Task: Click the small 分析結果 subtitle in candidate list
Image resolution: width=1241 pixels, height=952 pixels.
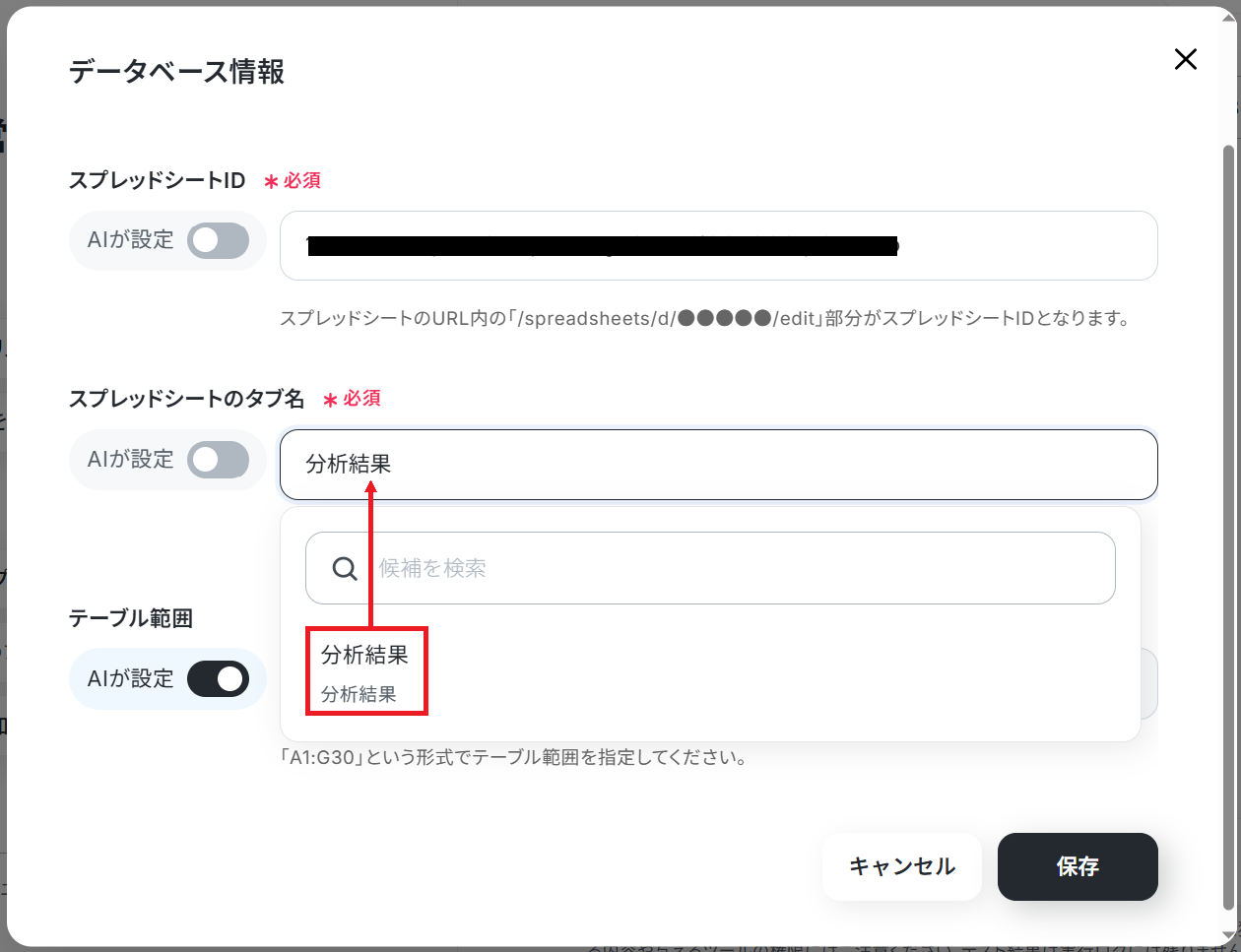Action: point(359,694)
